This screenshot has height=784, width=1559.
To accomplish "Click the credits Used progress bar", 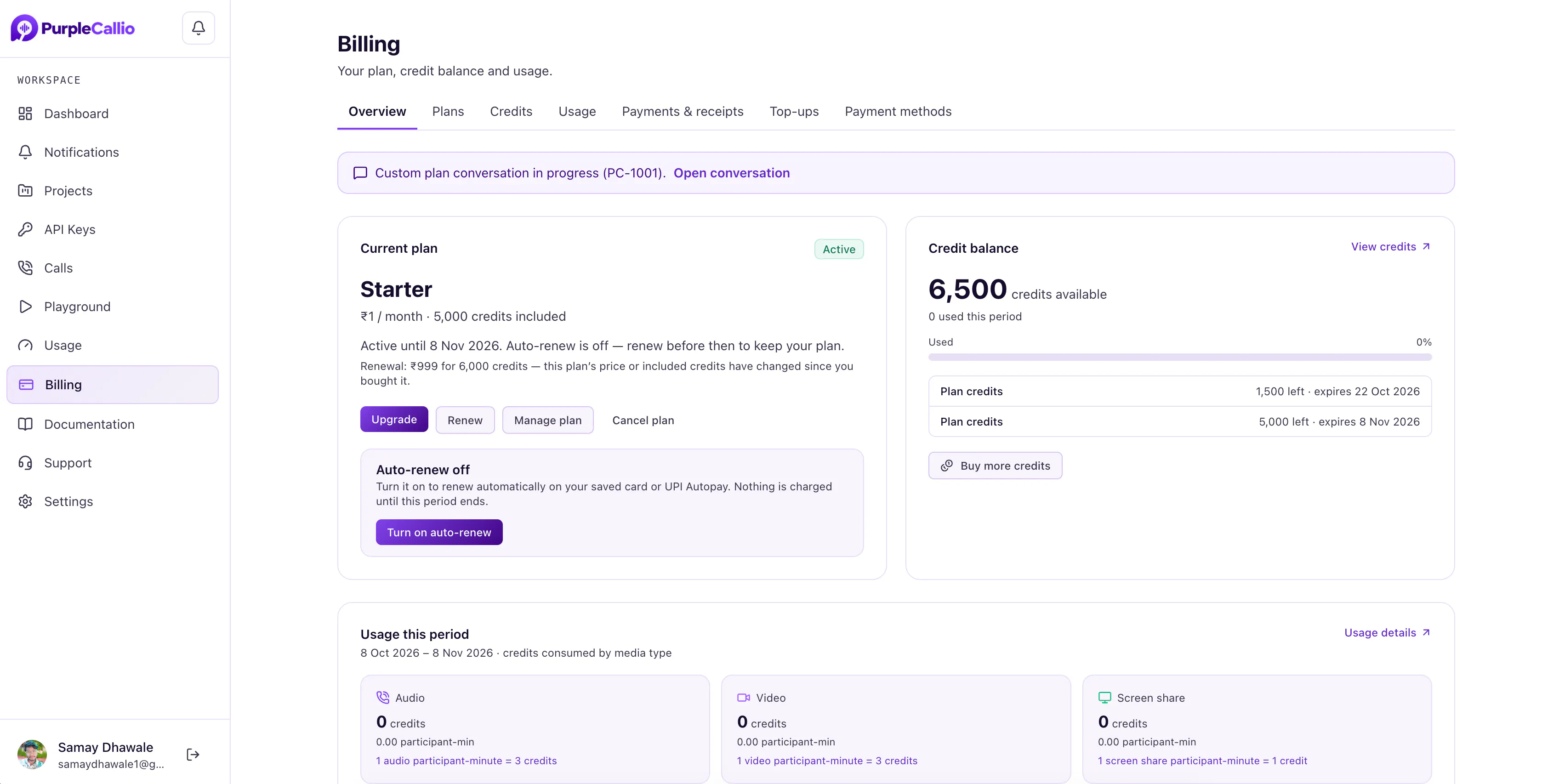I will click(1179, 357).
